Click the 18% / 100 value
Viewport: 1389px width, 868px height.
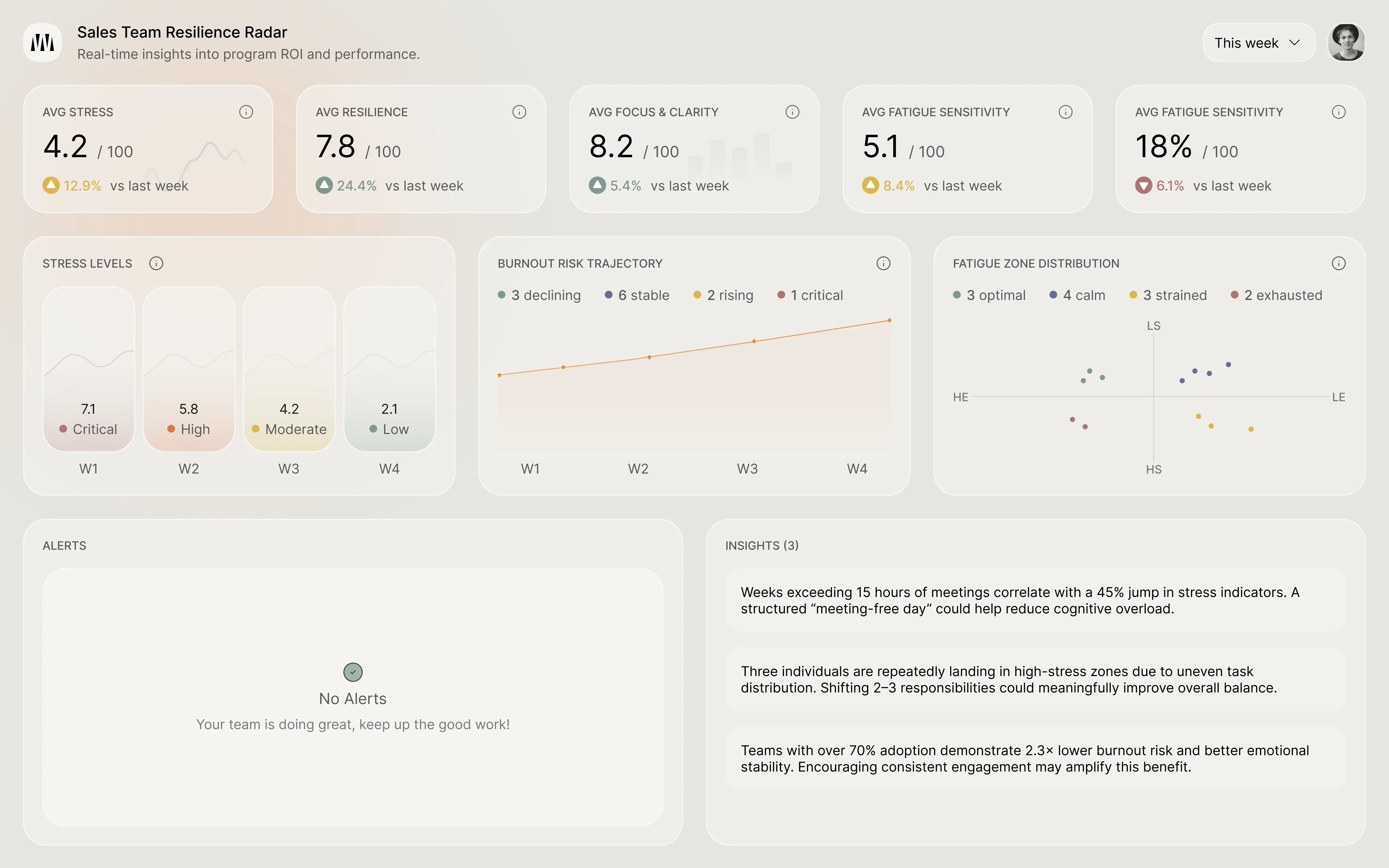tap(1186, 148)
